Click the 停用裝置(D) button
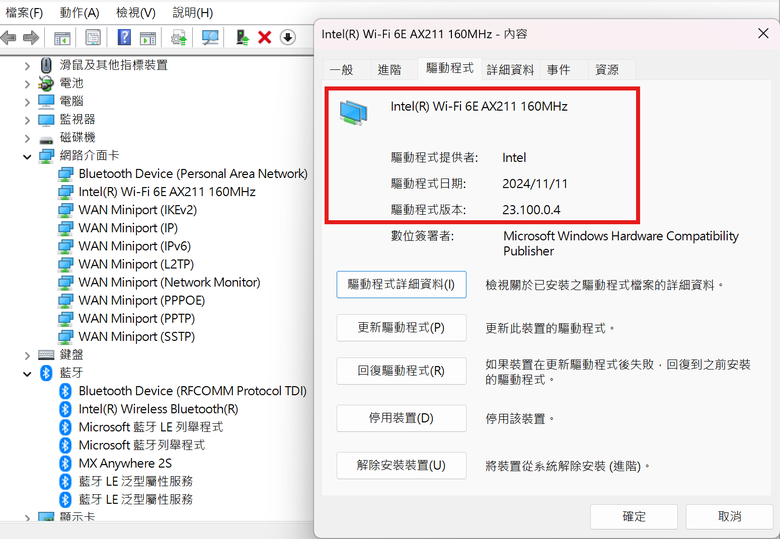 (401, 418)
